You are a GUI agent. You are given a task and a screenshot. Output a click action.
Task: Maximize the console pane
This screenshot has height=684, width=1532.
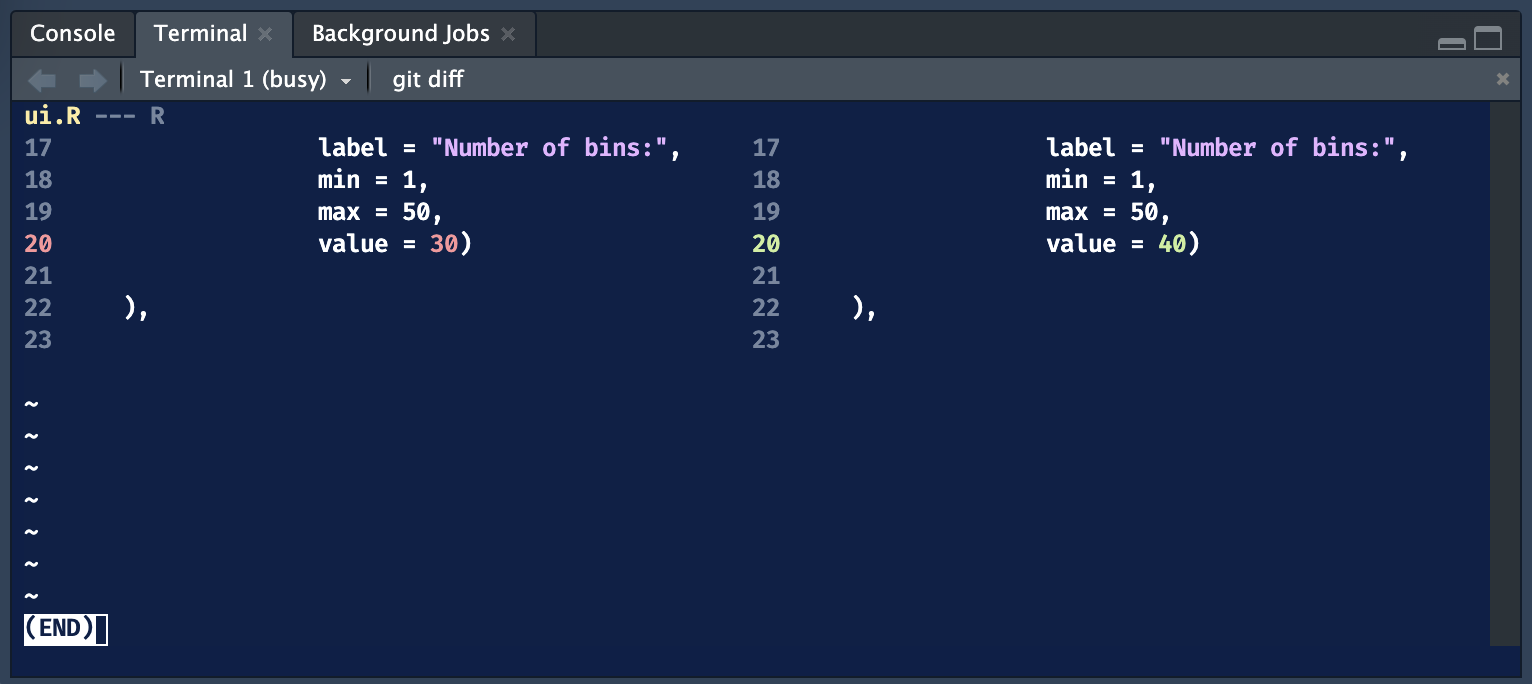coord(1489,38)
